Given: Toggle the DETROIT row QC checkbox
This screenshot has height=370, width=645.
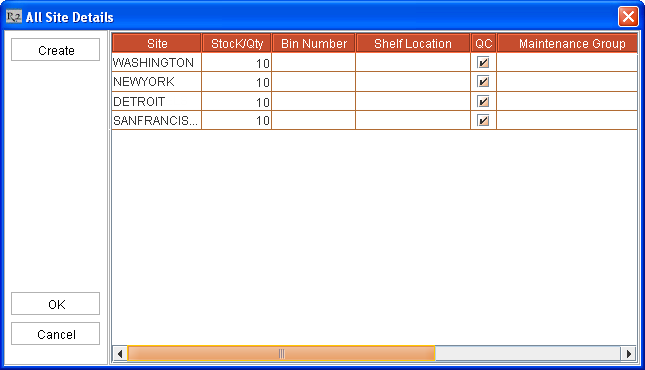Looking at the screenshot, I should click(483, 101).
